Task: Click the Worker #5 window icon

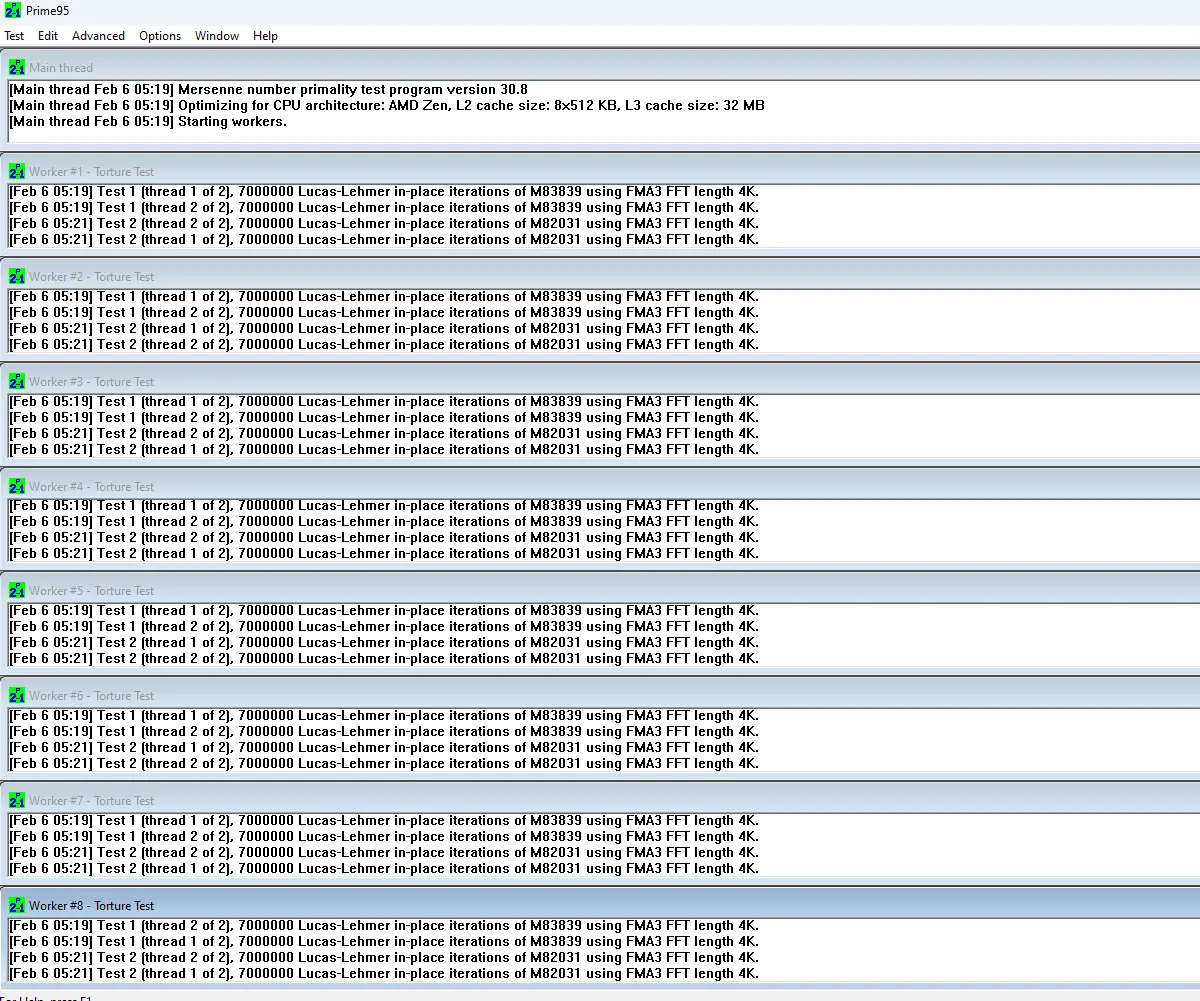Action: 17,590
